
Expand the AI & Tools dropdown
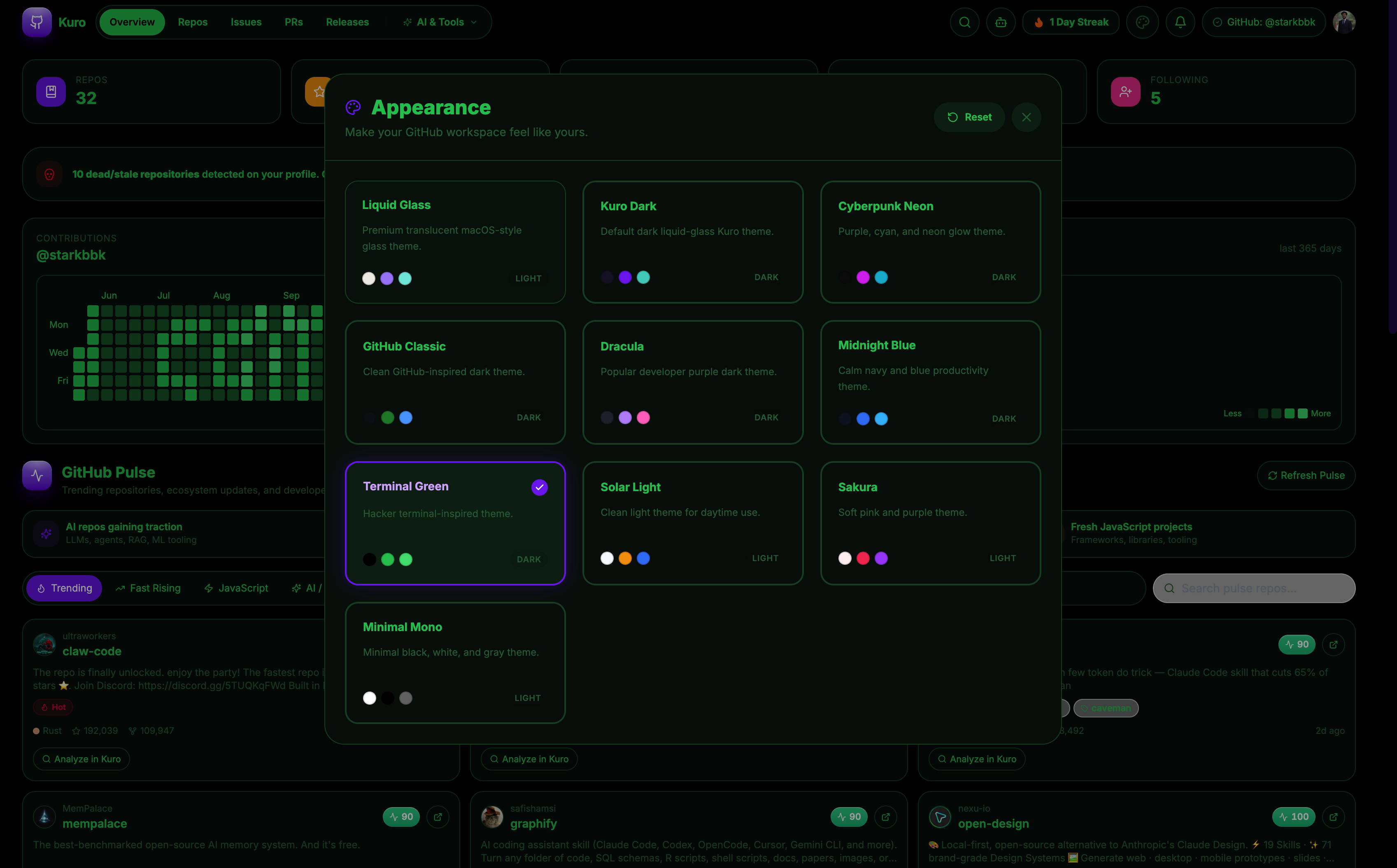pos(440,22)
